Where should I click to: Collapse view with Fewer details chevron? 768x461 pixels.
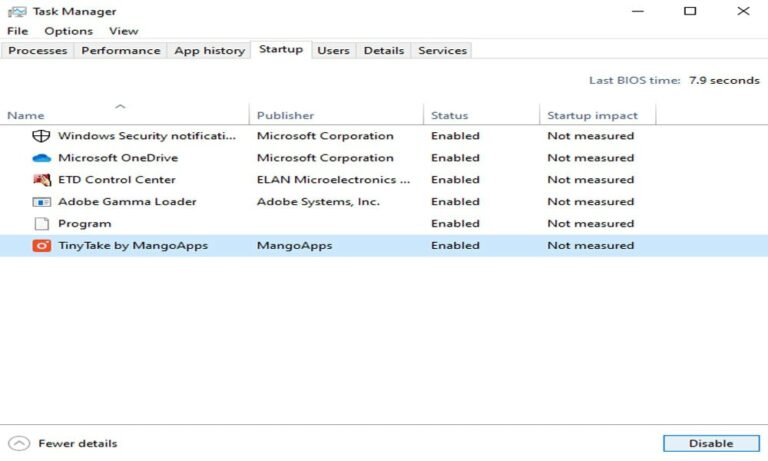click(x=18, y=443)
